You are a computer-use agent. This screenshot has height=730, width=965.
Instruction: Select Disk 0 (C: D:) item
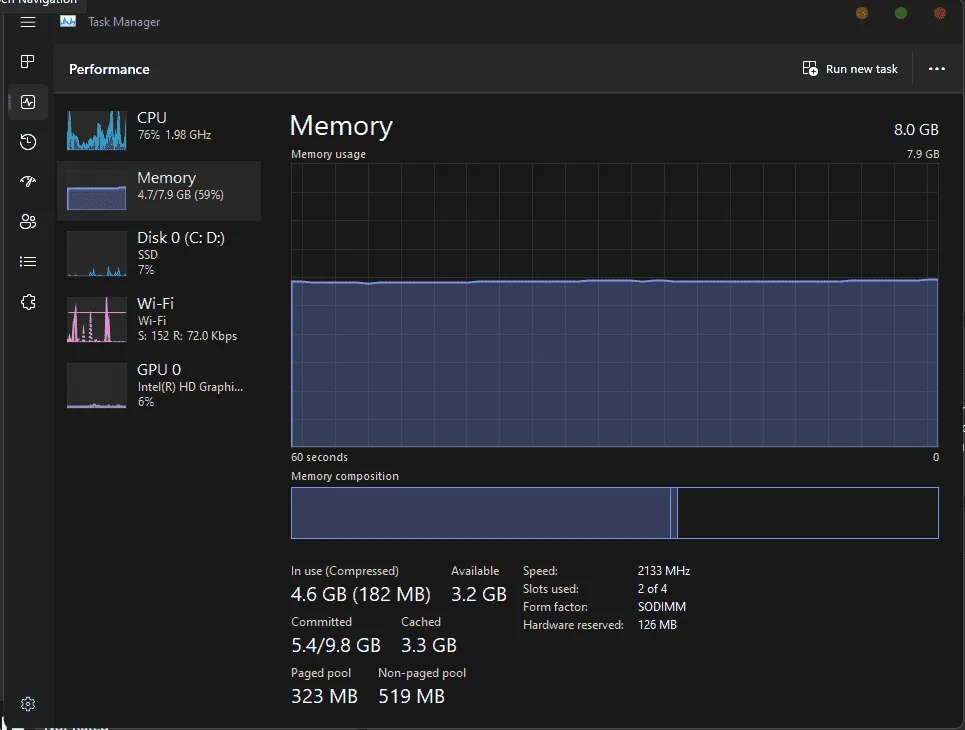159,253
